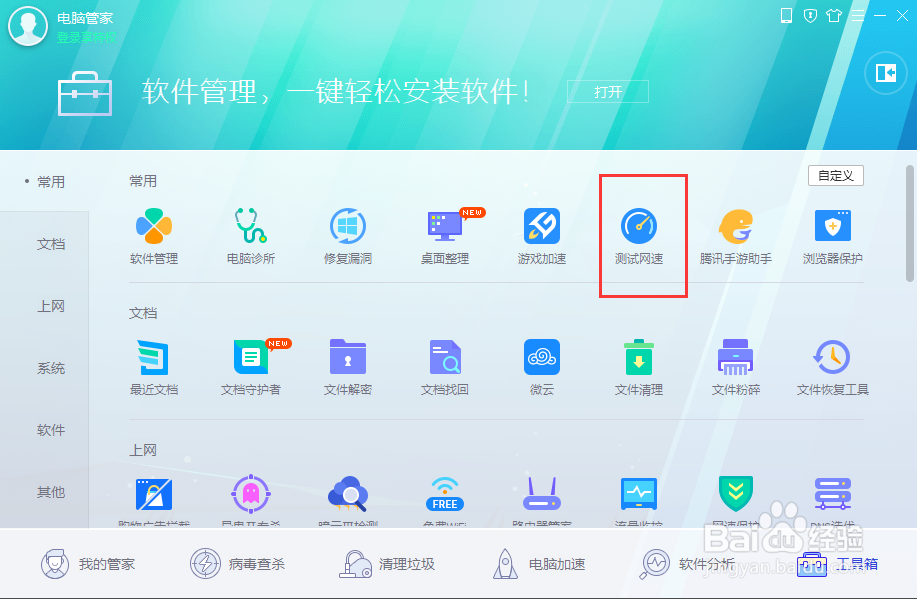
Task: Go to 工具箱 bottom tab
Action: [838, 564]
